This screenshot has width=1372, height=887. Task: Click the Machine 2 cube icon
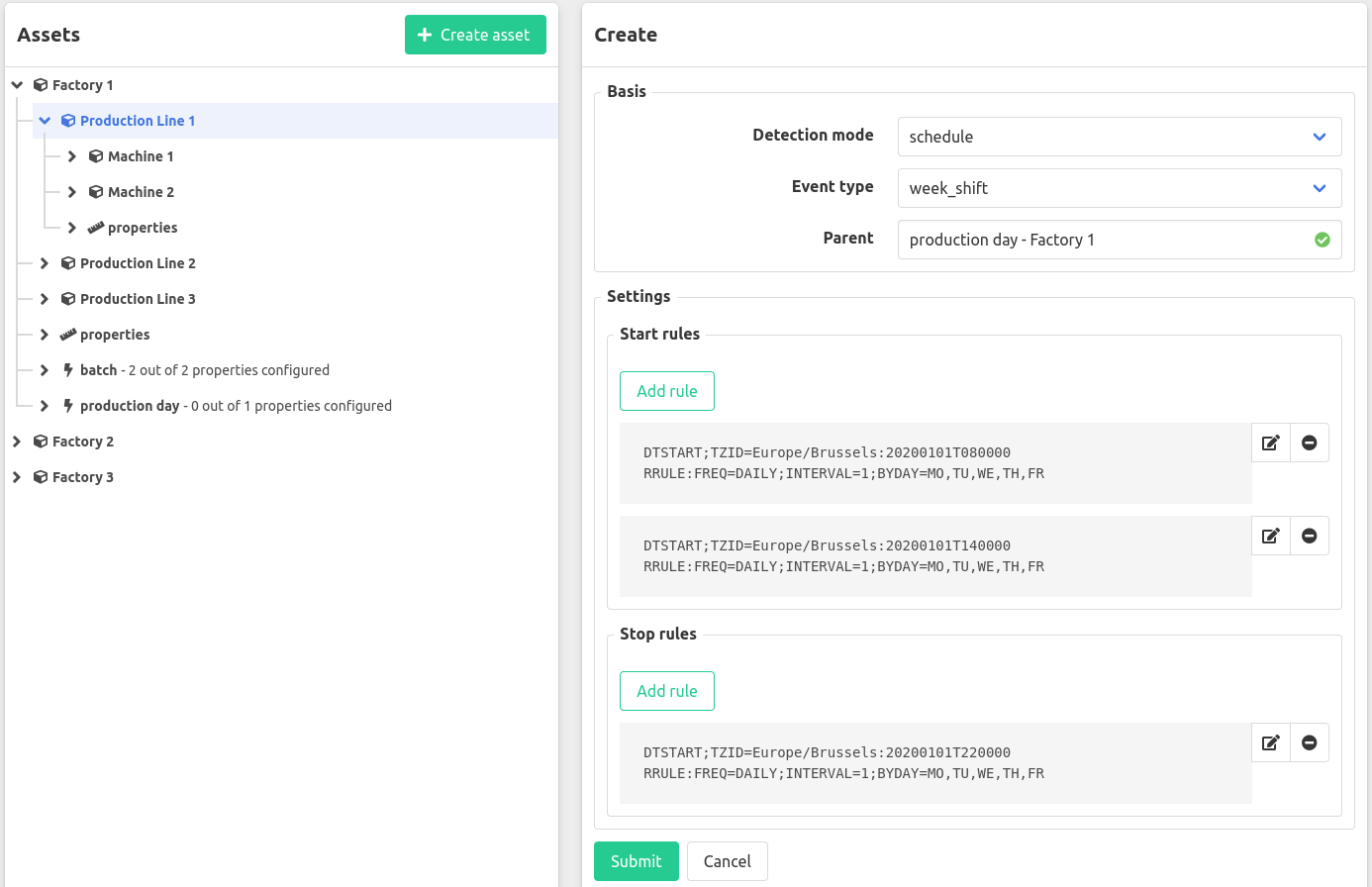(x=96, y=192)
